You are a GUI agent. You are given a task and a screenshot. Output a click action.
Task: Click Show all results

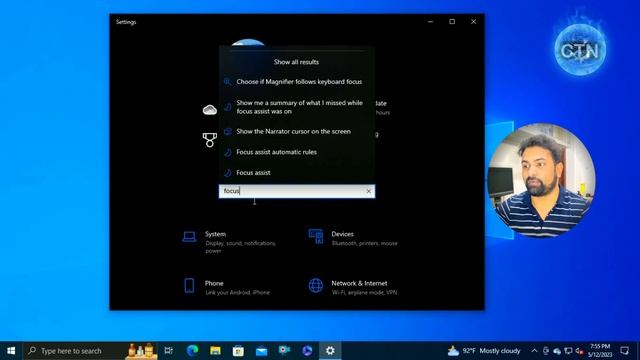click(296, 62)
